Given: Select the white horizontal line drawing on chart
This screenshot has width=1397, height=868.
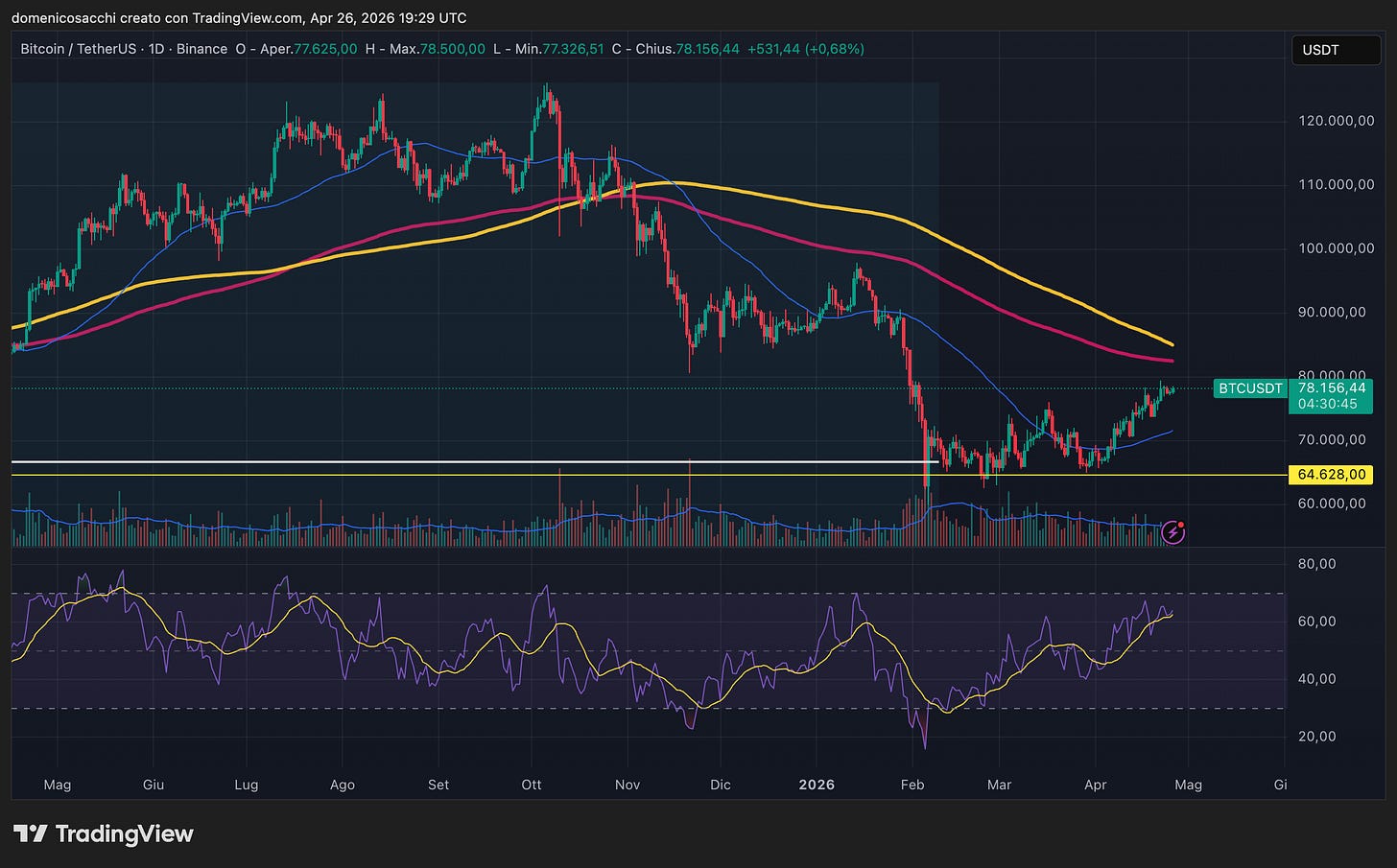Looking at the screenshot, I should pos(475,462).
